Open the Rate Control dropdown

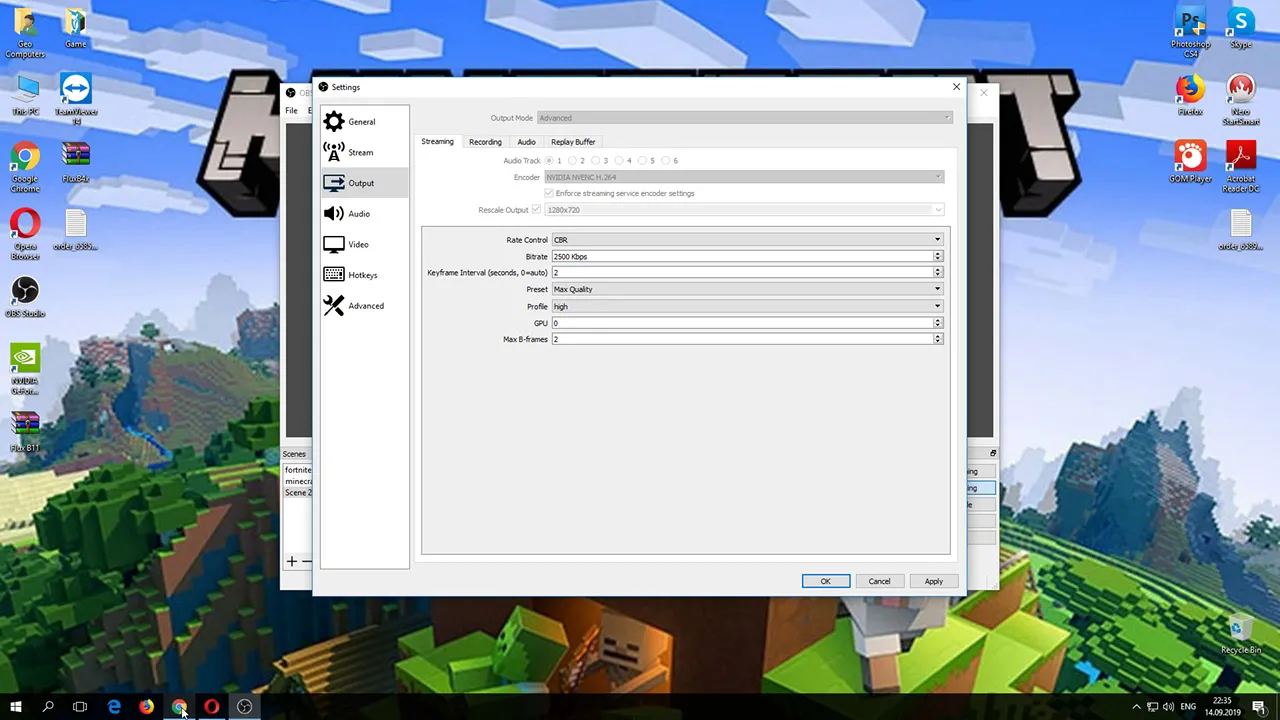(747, 240)
